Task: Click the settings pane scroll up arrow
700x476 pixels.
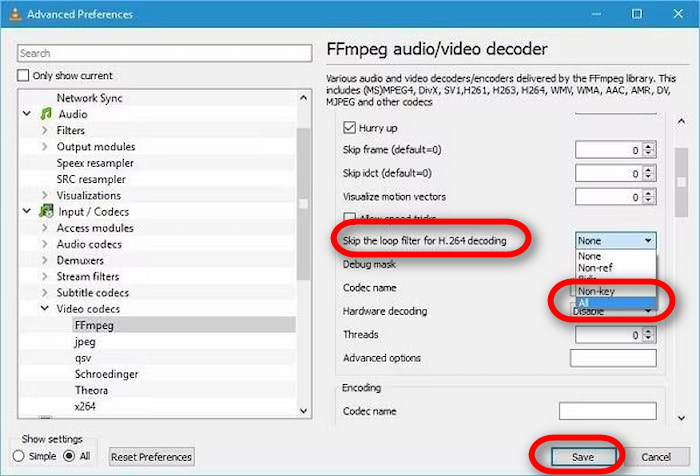Action: pyautogui.click(x=681, y=121)
